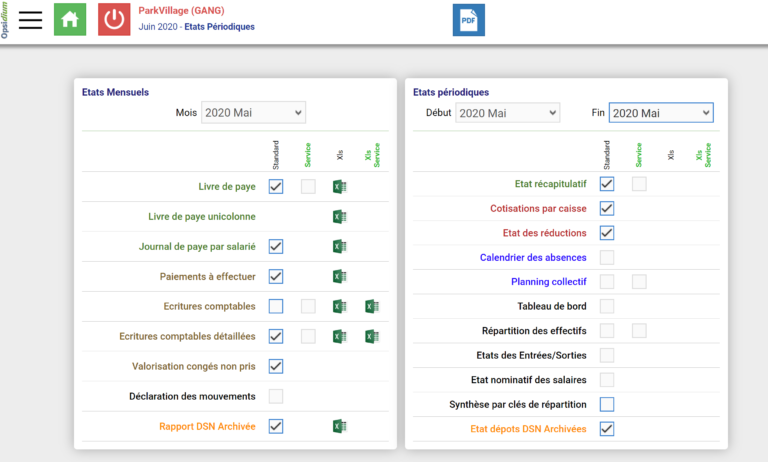Image resolution: width=768 pixels, height=462 pixels.
Task: Click Valorisation congés non pris label
Action: (193, 366)
